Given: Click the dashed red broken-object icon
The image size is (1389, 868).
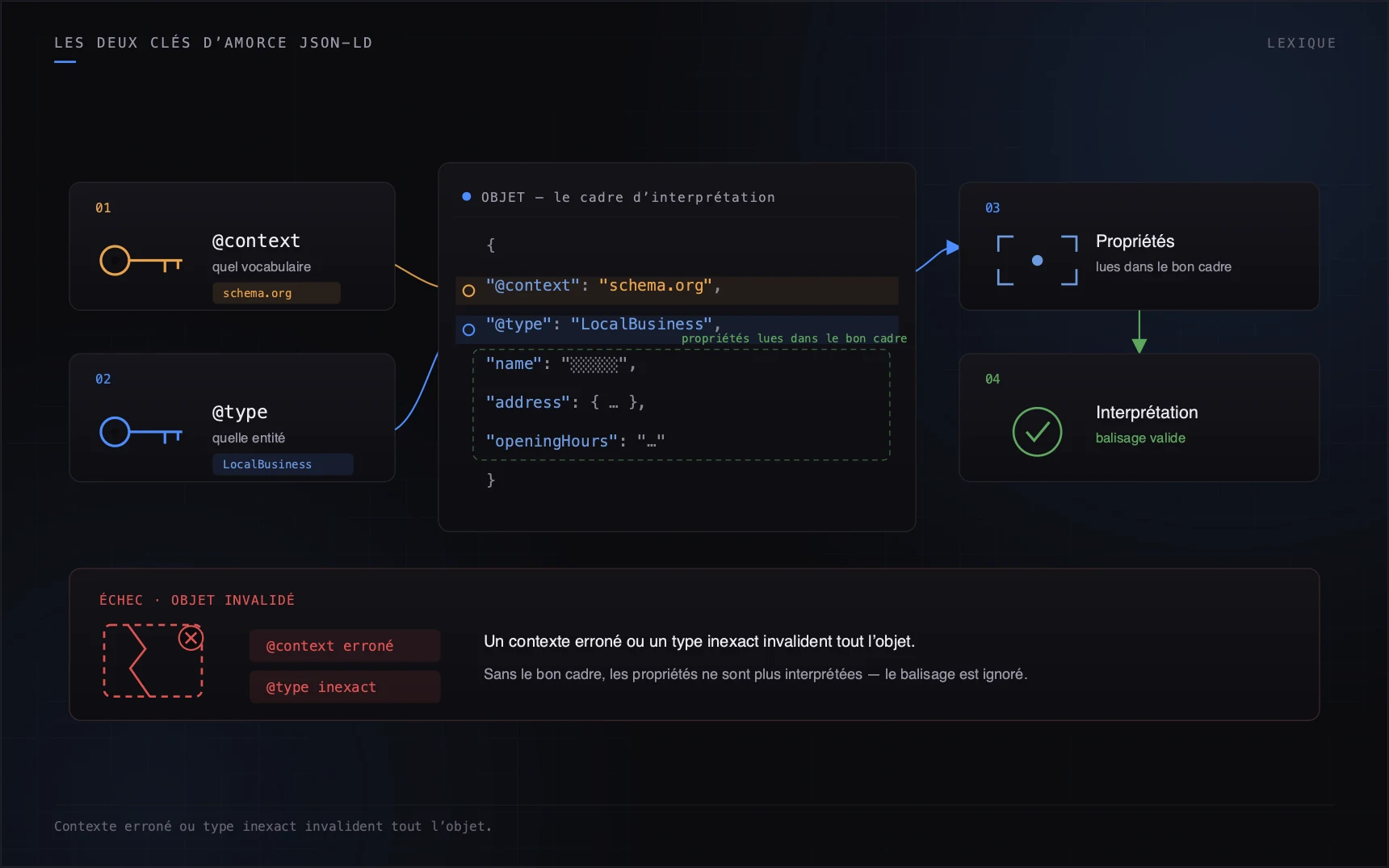Looking at the screenshot, I should point(153,660).
